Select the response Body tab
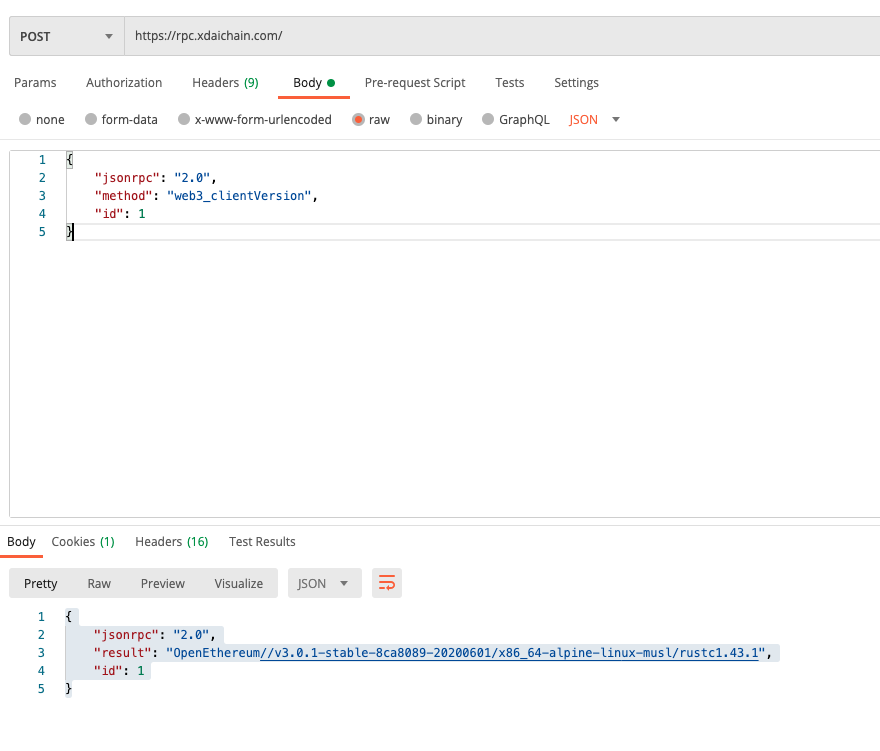This screenshot has width=880, height=751. point(21,542)
